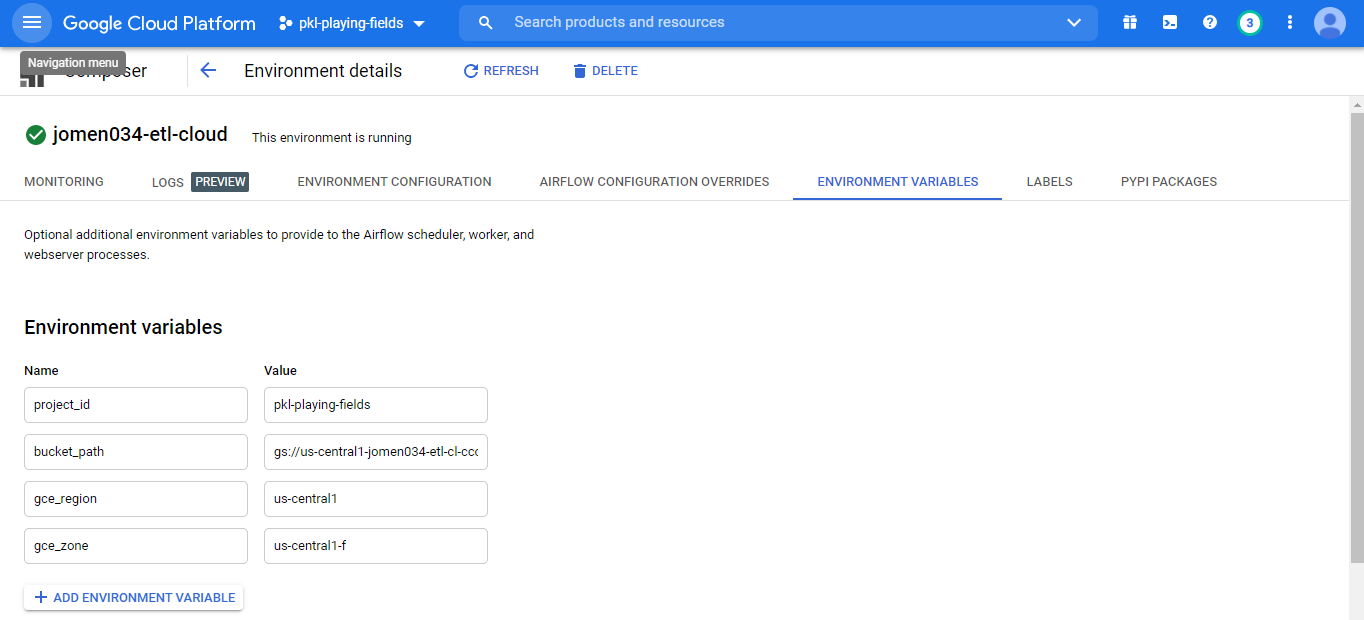The height and width of the screenshot is (620, 1364).
Task: Switch to the Logs Preview tab
Action: (x=200, y=182)
